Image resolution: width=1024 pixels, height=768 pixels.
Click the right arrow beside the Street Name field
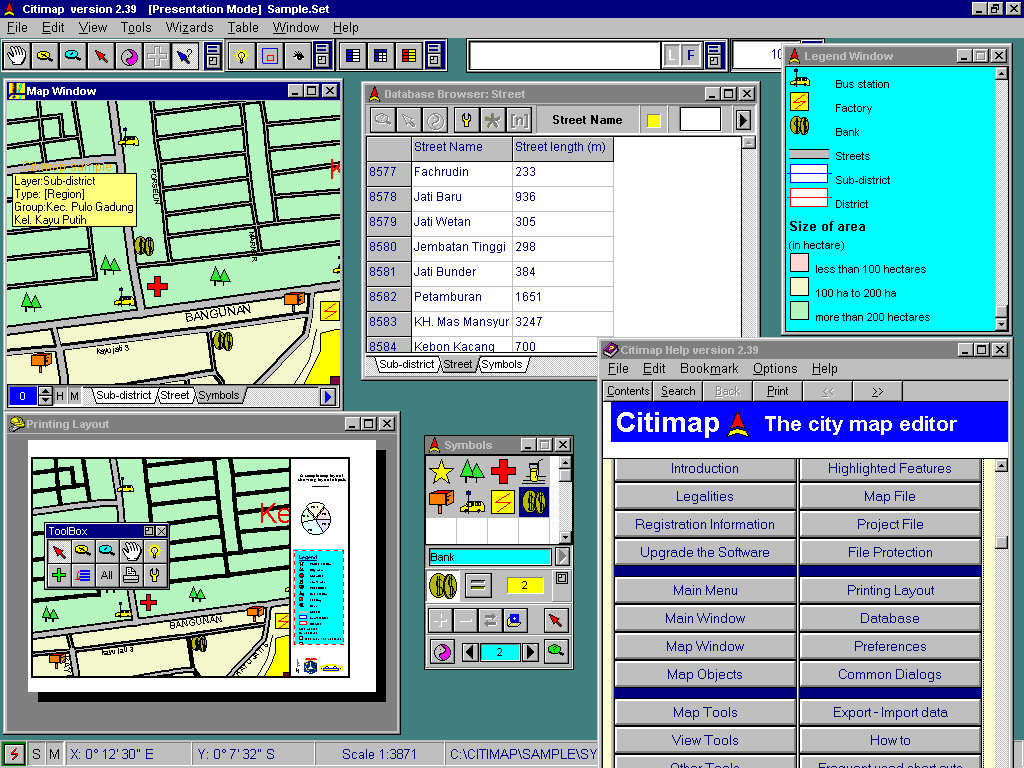(741, 119)
